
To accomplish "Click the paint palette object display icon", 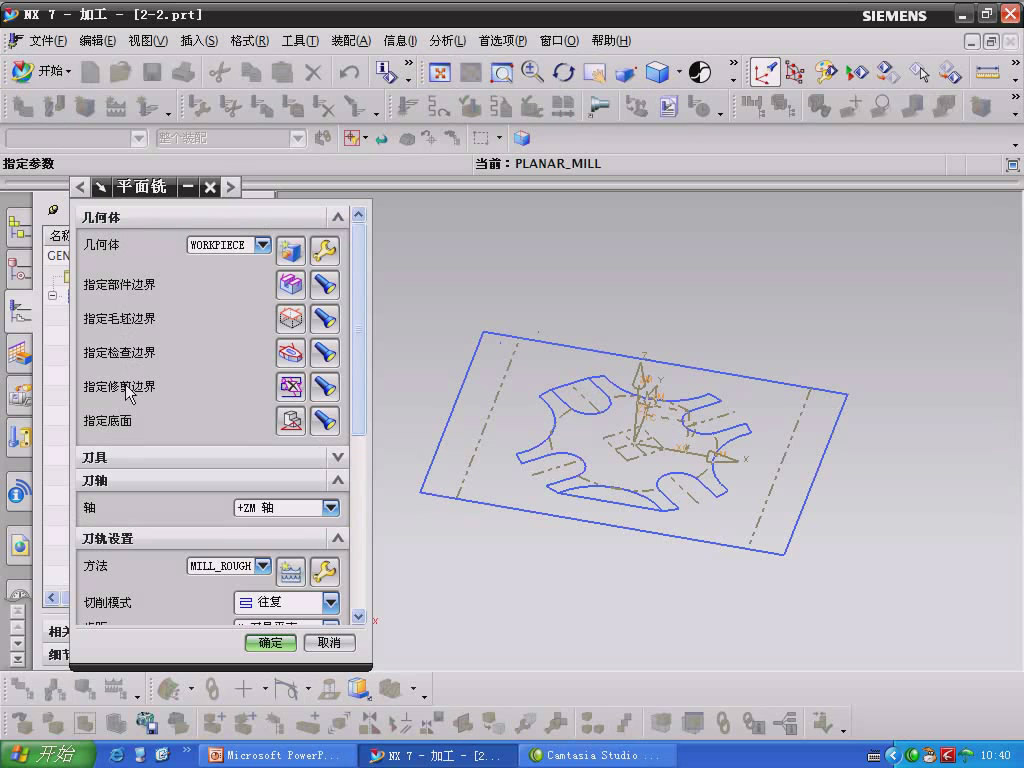I will [825, 72].
